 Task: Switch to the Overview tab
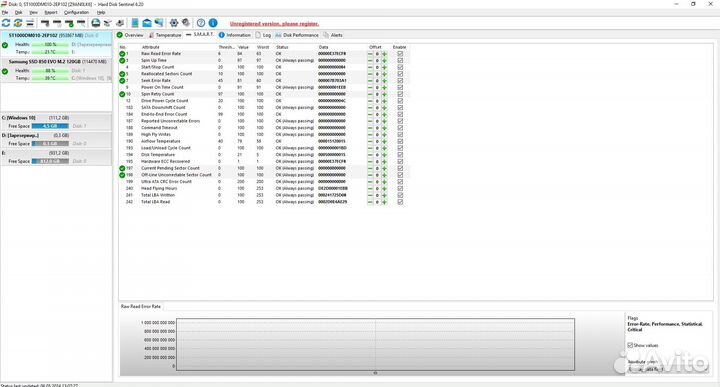[x=130, y=35]
